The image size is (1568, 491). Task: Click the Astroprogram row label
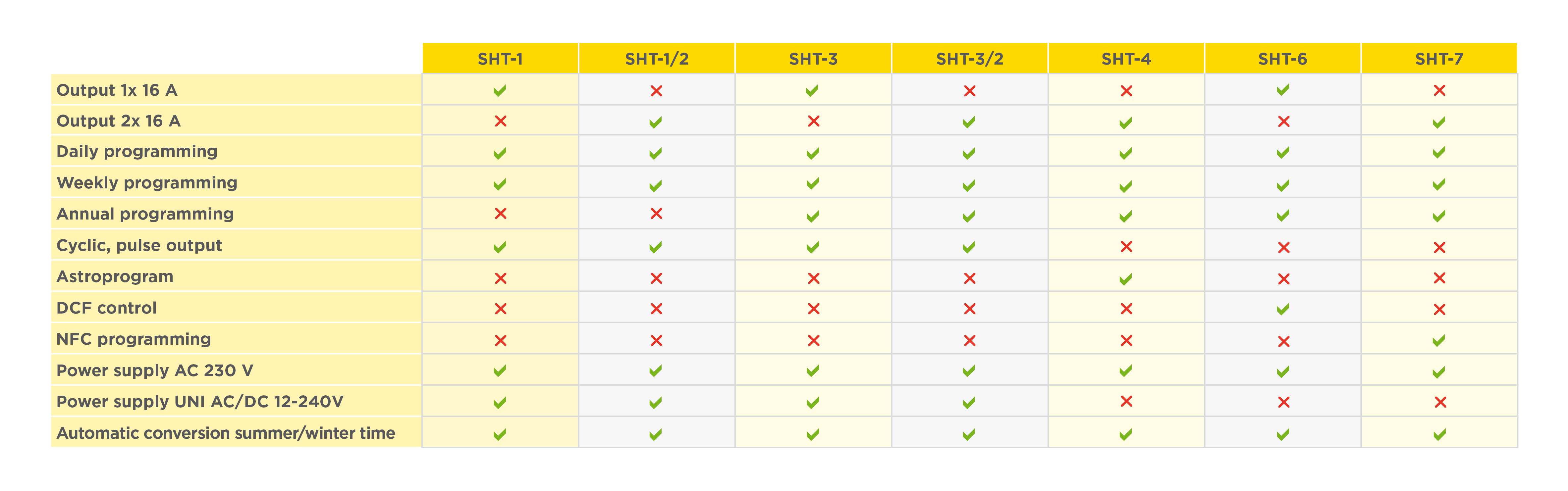click(115, 277)
